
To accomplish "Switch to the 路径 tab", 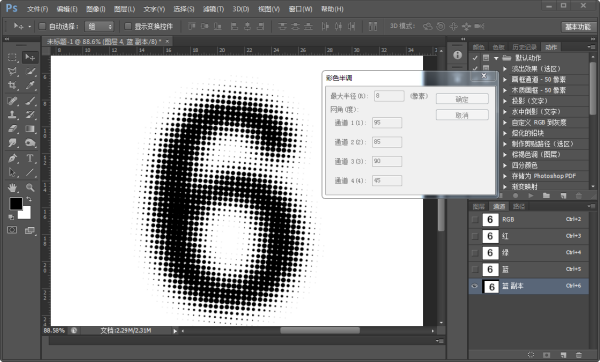I will (x=518, y=207).
